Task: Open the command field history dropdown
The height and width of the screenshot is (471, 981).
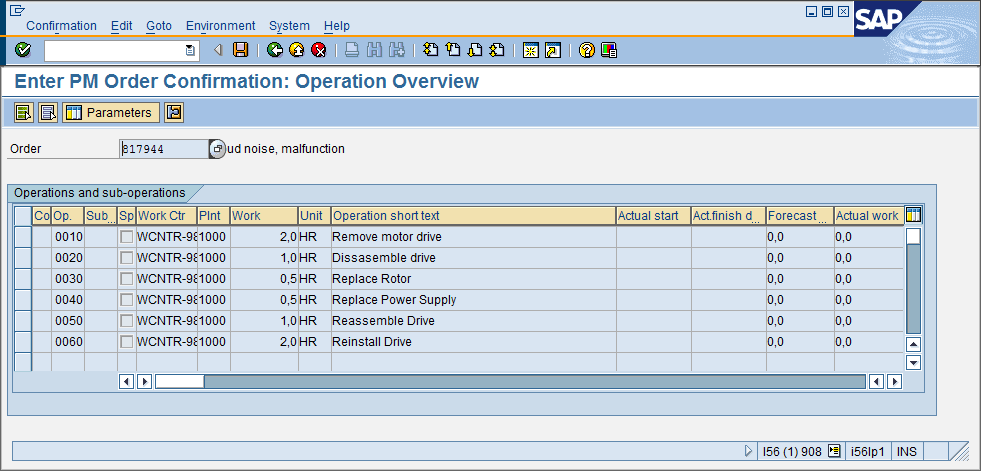Action: pyautogui.click(x=190, y=51)
